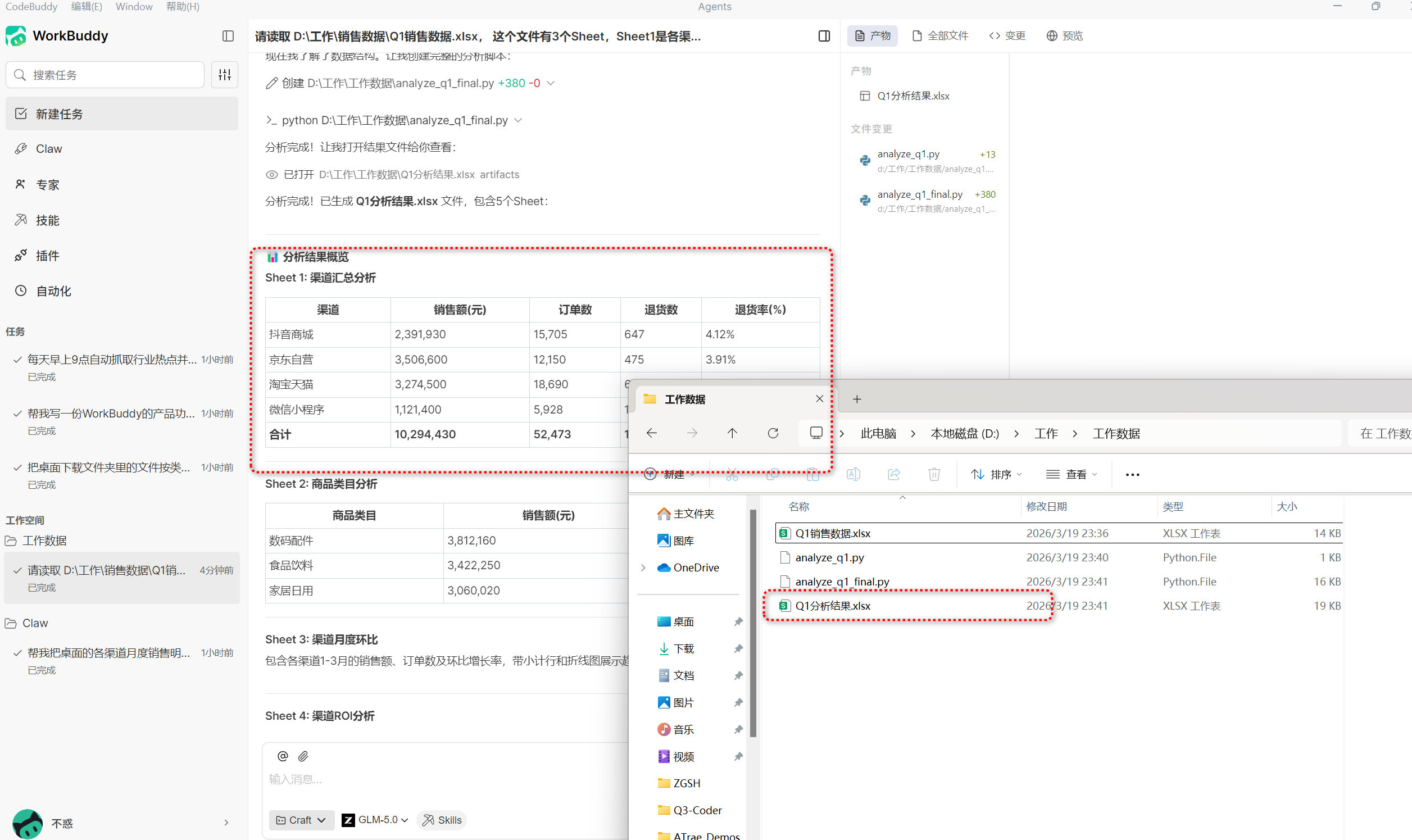
Task: Open the 预览 tab
Action: 1064,35
